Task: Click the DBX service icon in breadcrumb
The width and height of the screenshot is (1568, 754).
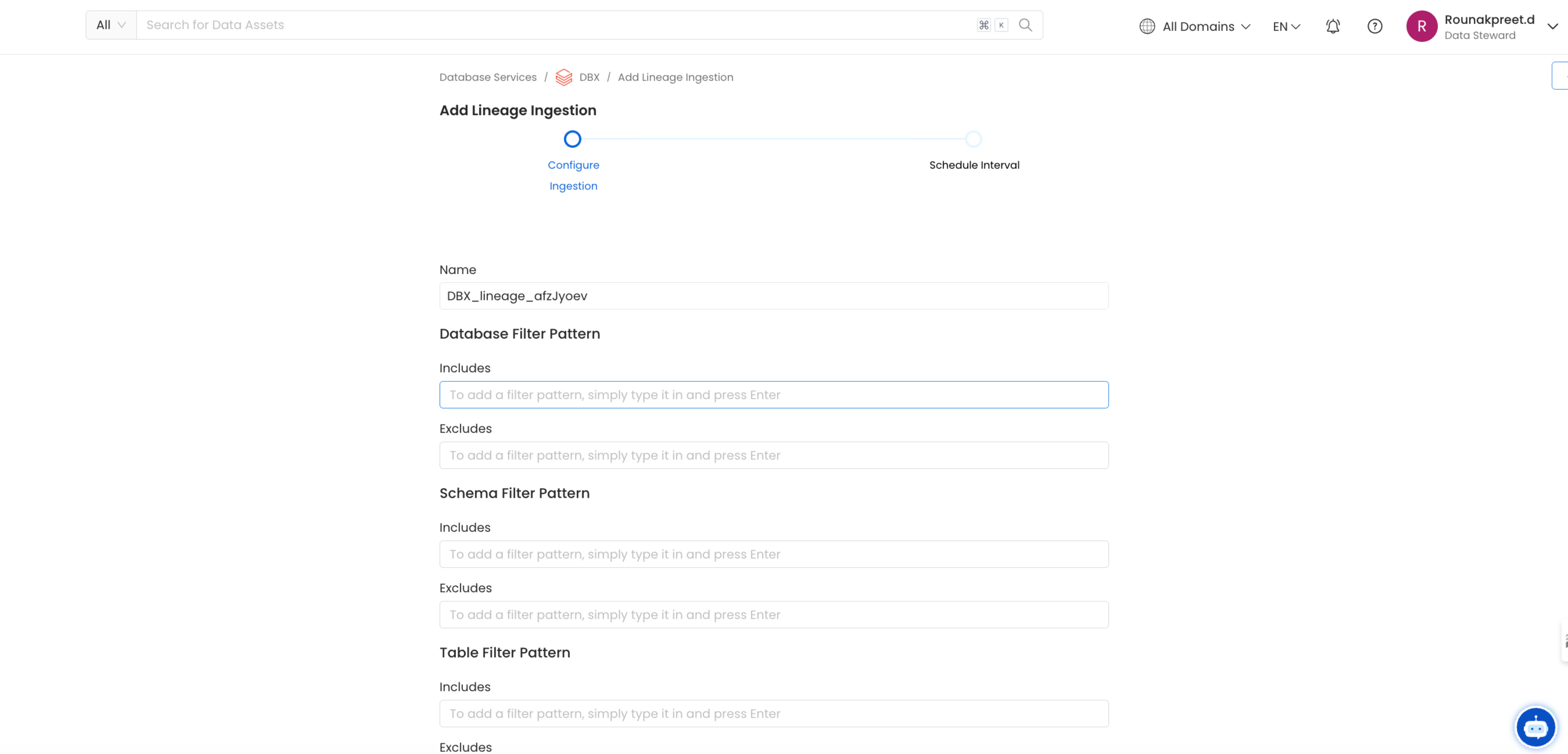Action: point(564,77)
